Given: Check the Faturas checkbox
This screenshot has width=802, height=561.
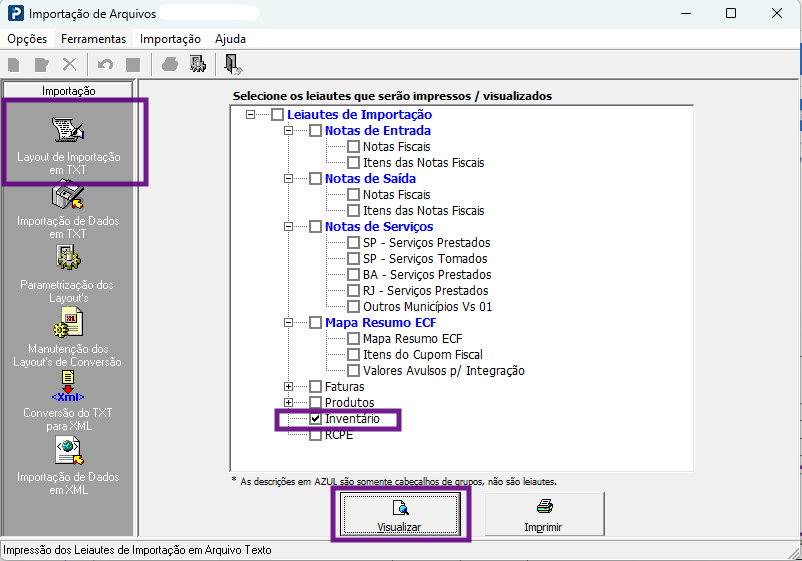Looking at the screenshot, I should pos(316,387).
